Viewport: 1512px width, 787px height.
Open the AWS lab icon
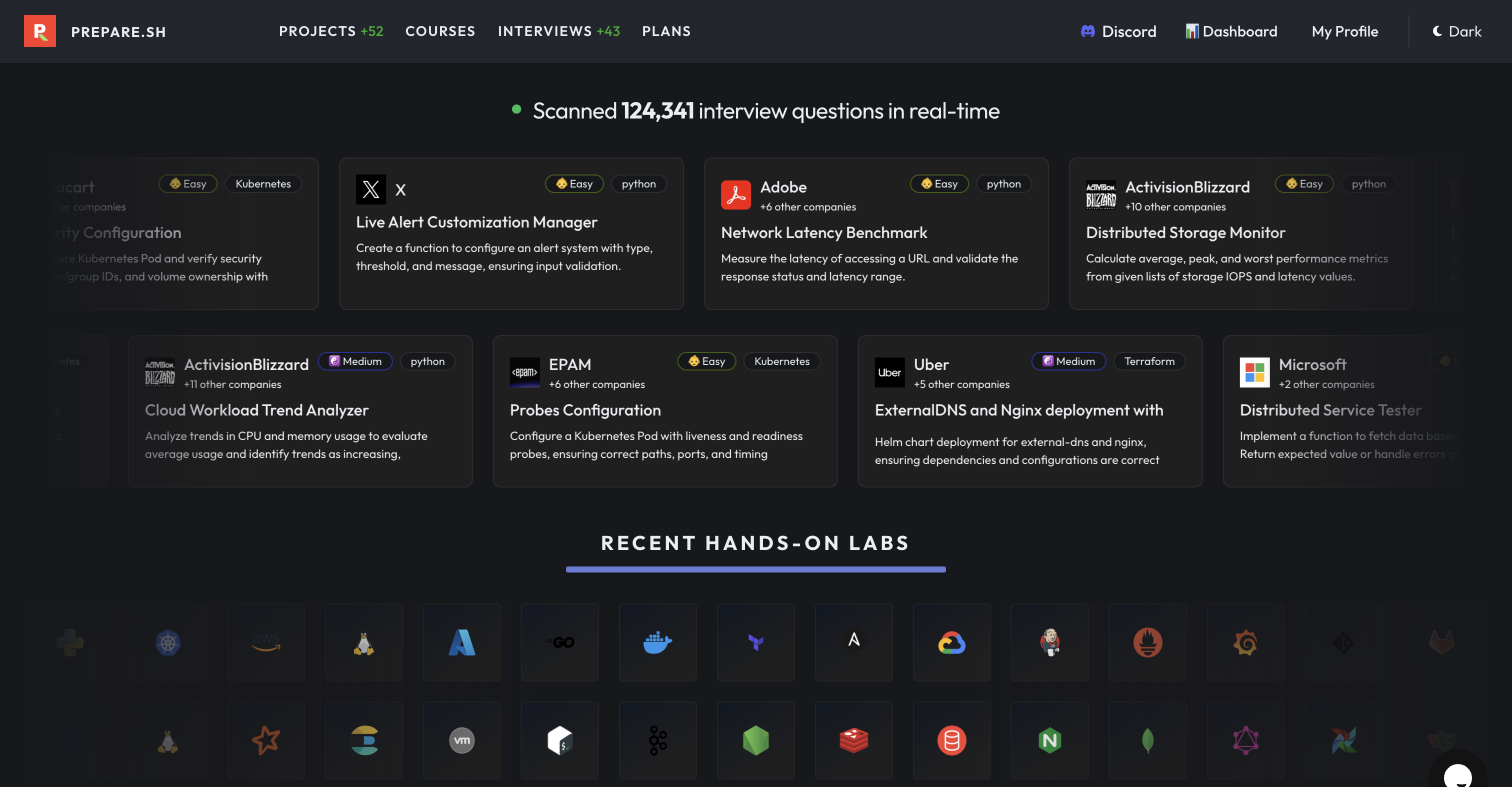(x=266, y=642)
